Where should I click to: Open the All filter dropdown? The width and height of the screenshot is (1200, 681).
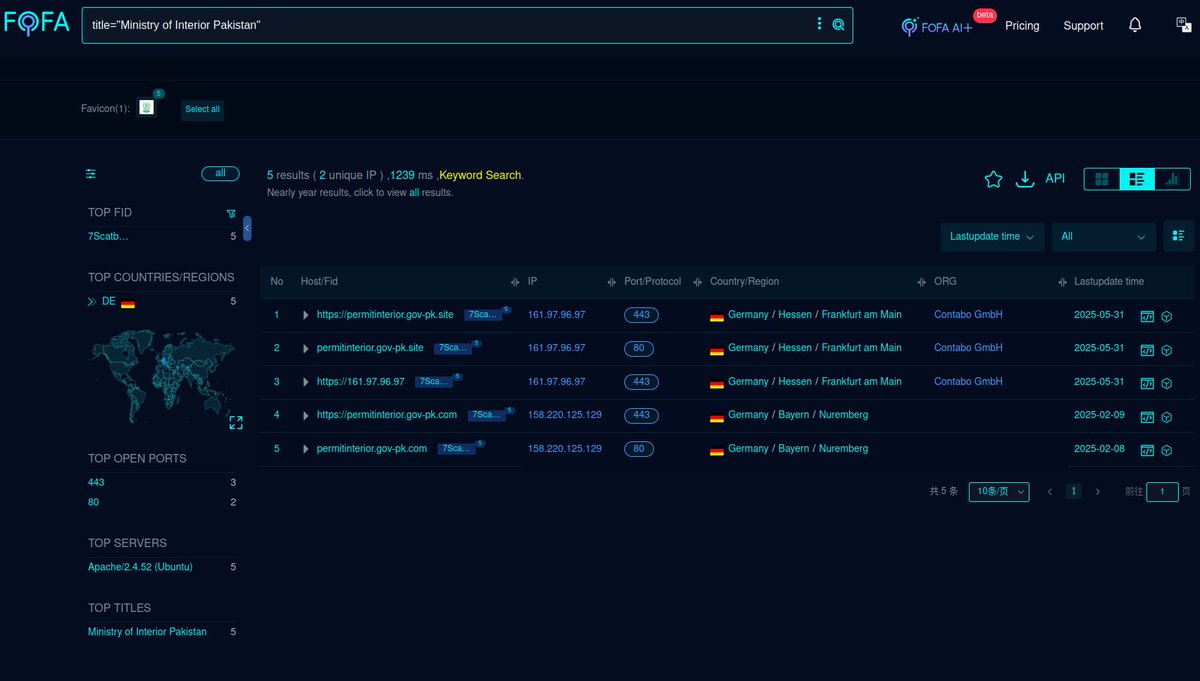pyautogui.click(x=1103, y=237)
